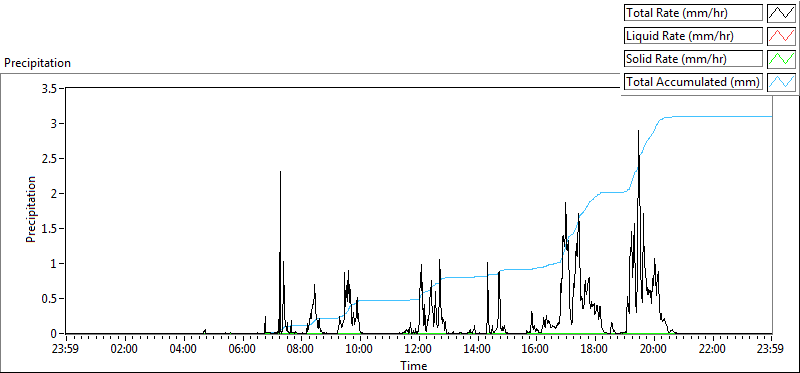Viewport: 800px width, 373px height.
Task: Select the Solid Rate (mm/hr) legend label
Action: tap(693, 59)
